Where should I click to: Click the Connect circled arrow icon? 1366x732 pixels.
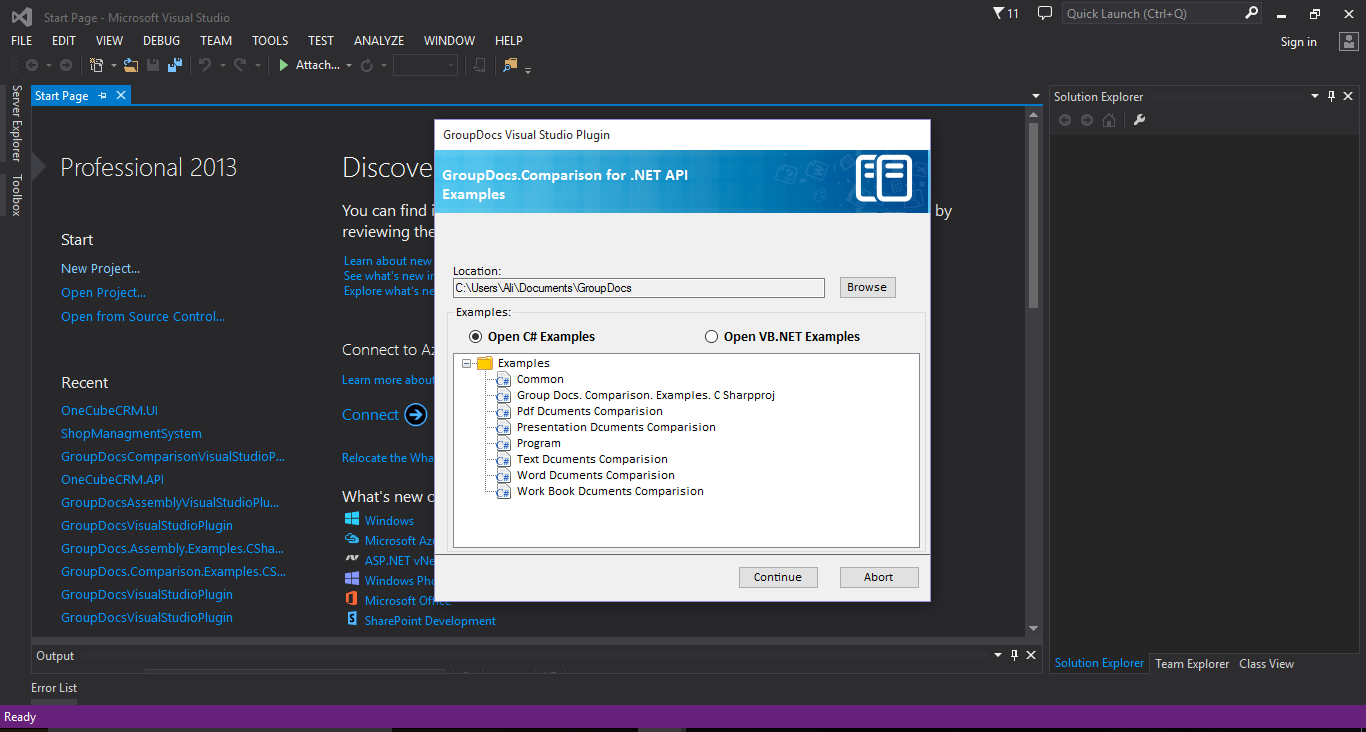pyautogui.click(x=416, y=414)
